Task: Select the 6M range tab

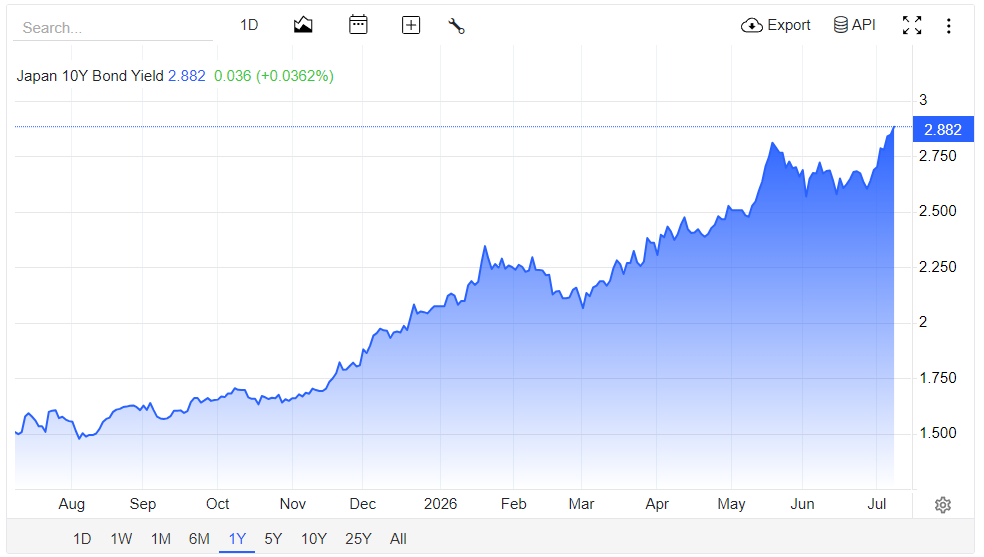Action: coord(199,539)
